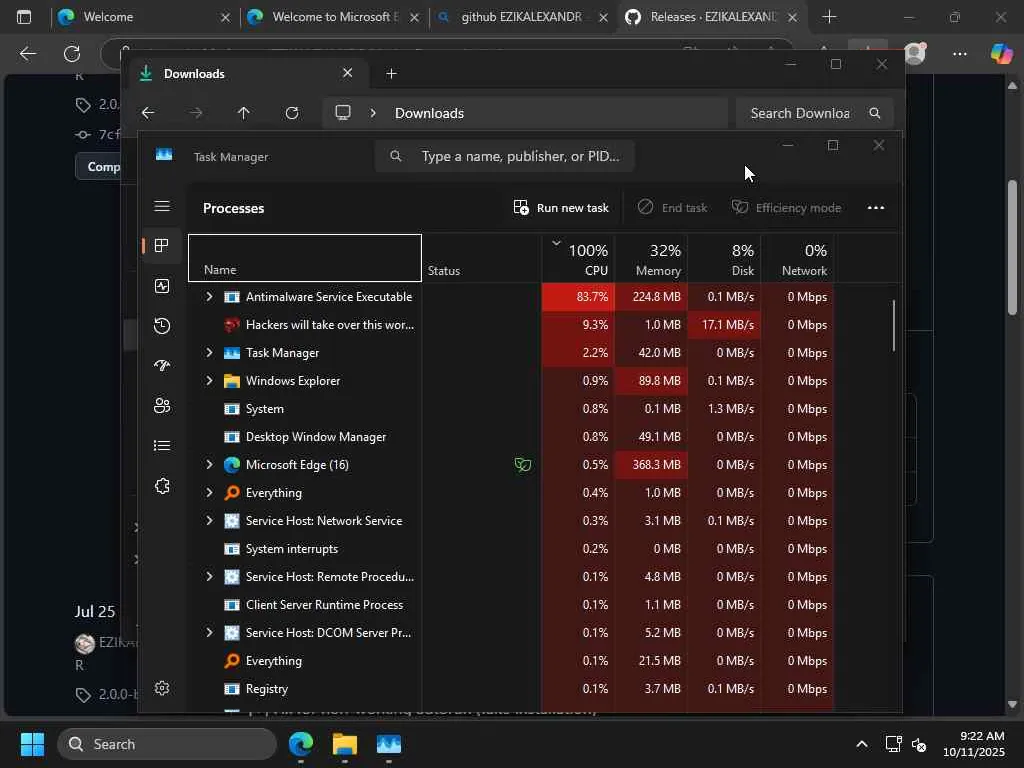Open the Details sidebar icon
1024x768 pixels.
162,445
